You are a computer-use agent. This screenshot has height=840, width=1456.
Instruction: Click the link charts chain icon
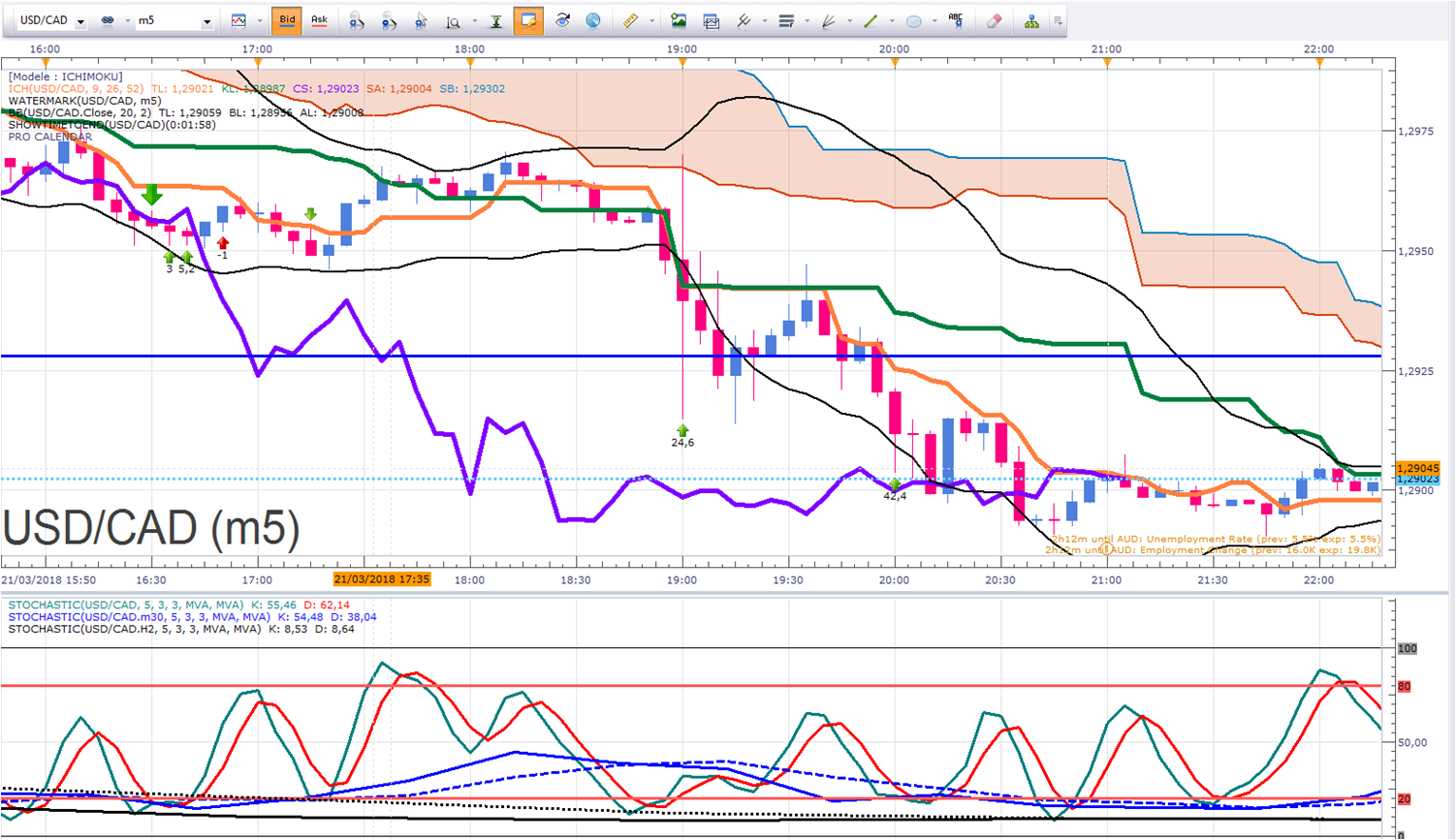pos(108,20)
